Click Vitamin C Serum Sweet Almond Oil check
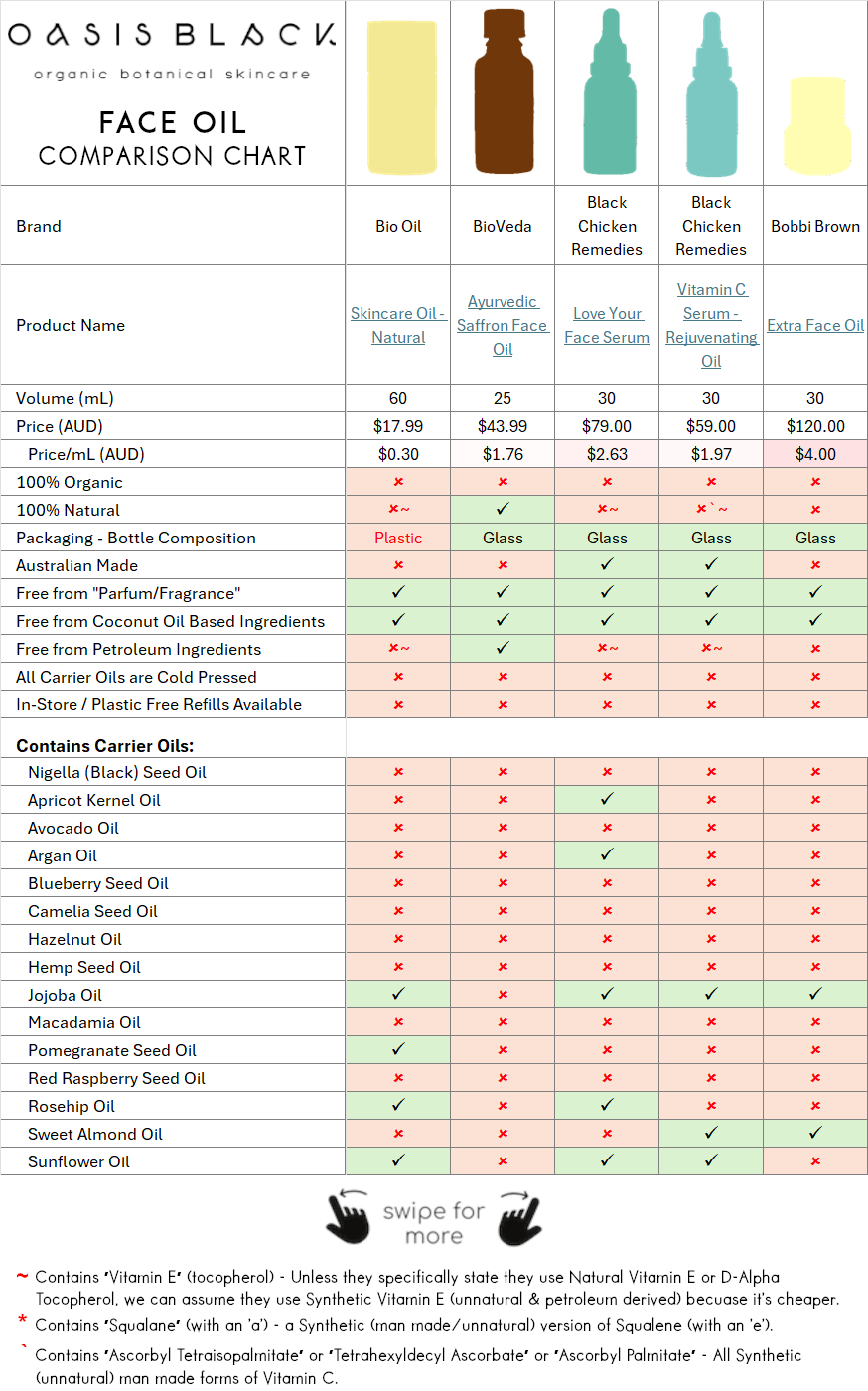 [711, 1133]
